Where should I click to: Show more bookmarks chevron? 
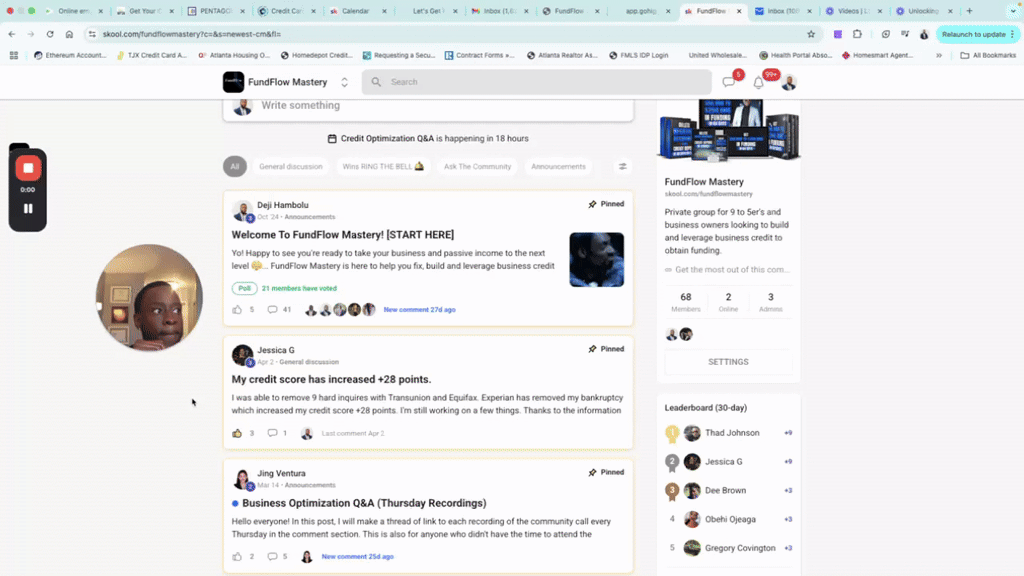938,56
